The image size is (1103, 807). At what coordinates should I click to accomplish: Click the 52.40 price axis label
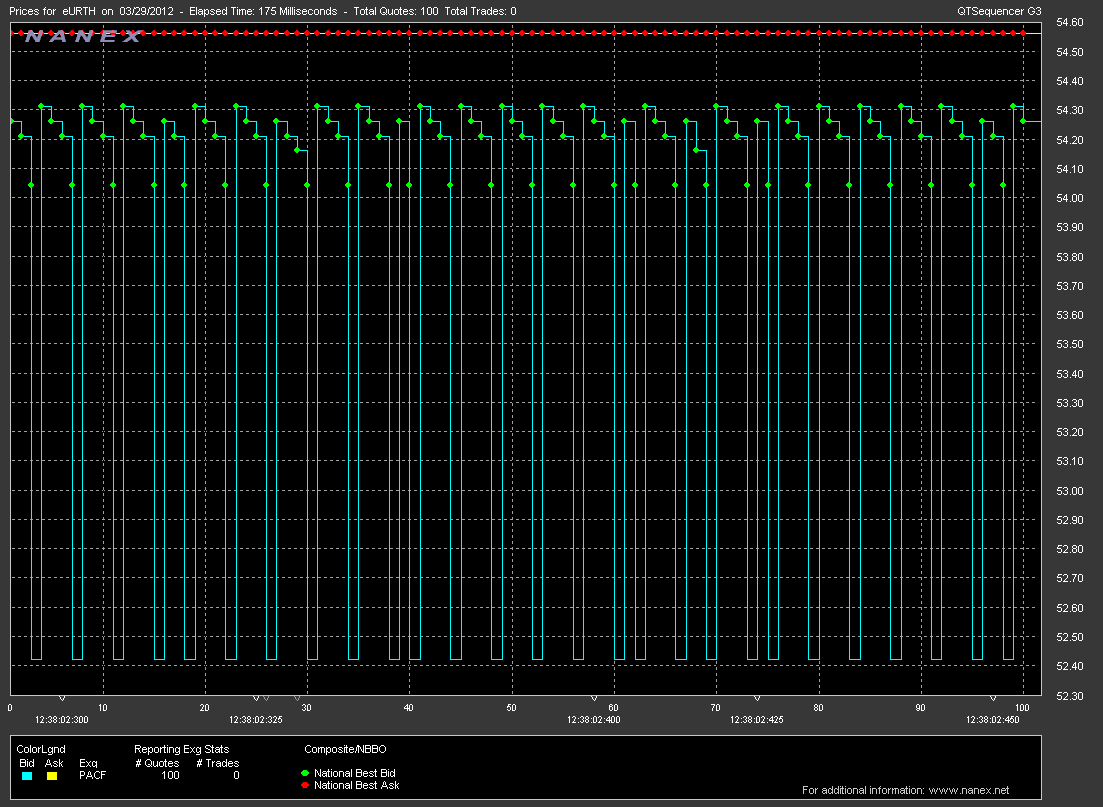[x=1070, y=666]
